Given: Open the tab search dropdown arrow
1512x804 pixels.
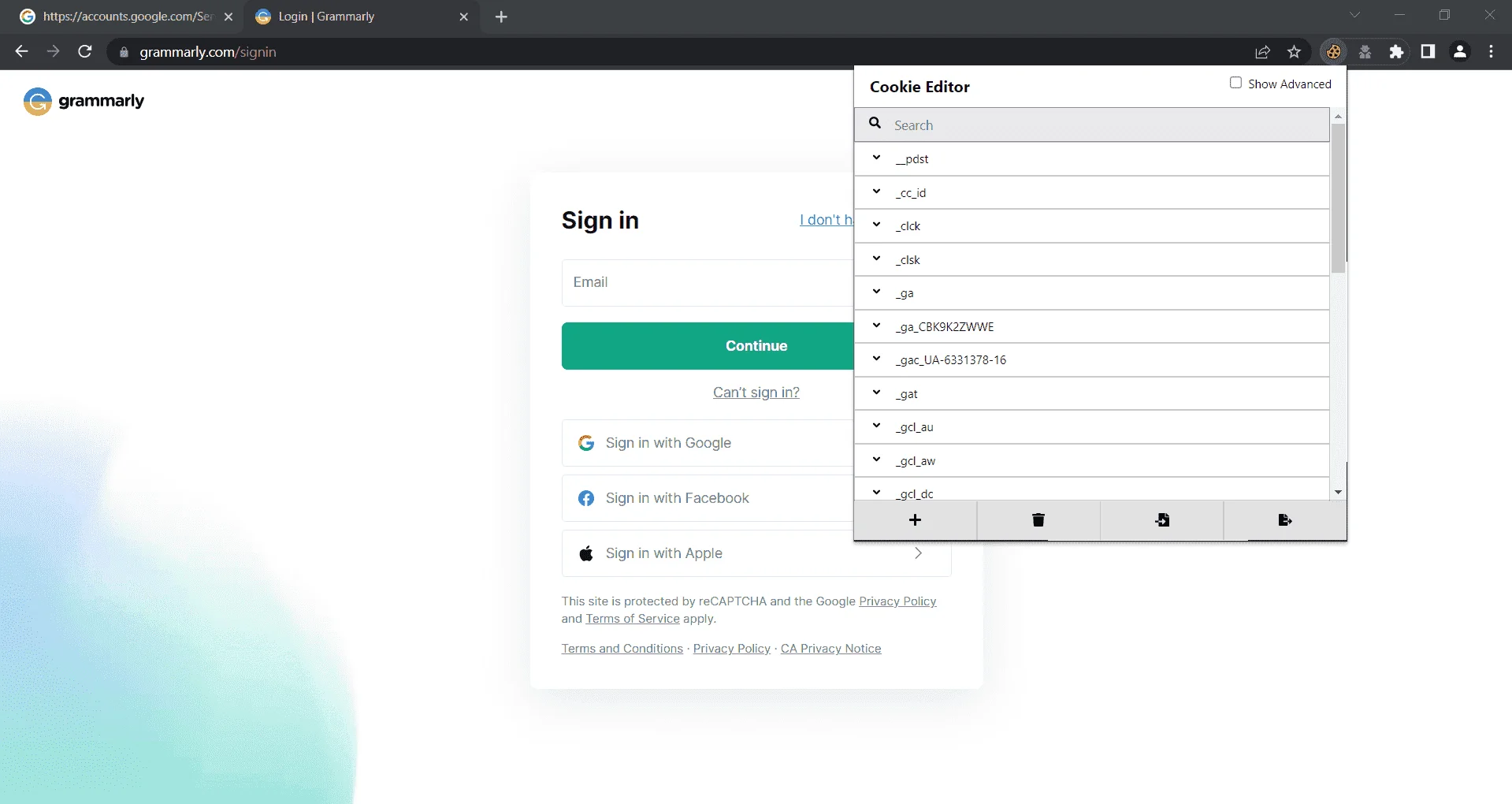Looking at the screenshot, I should tap(1354, 15).
